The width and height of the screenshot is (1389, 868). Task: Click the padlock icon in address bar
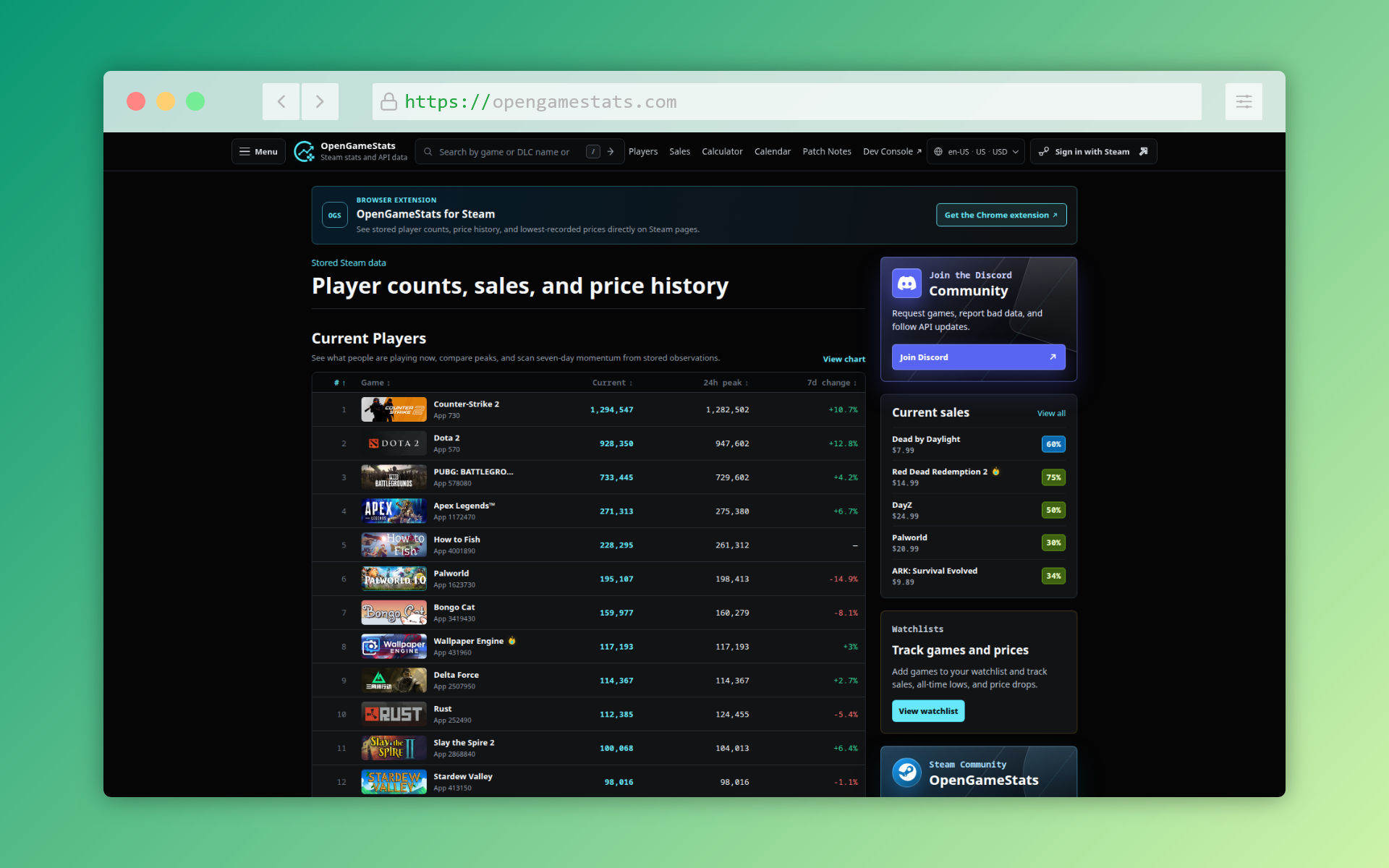pos(388,102)
